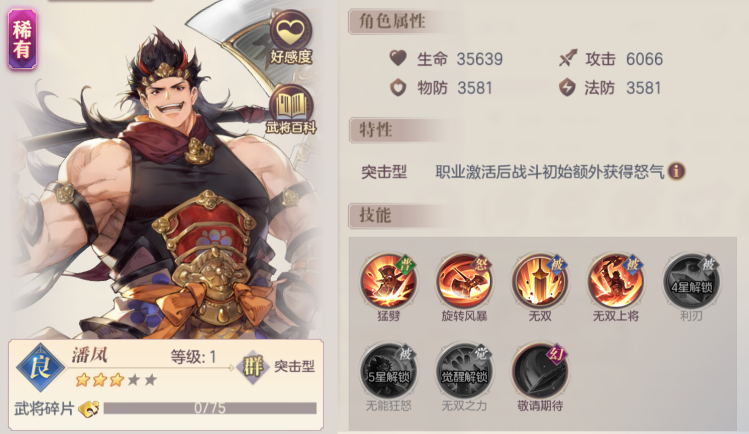Tap the locked 利刃 4星解锁 skill
Screen dimensions: 749x434
691,281
